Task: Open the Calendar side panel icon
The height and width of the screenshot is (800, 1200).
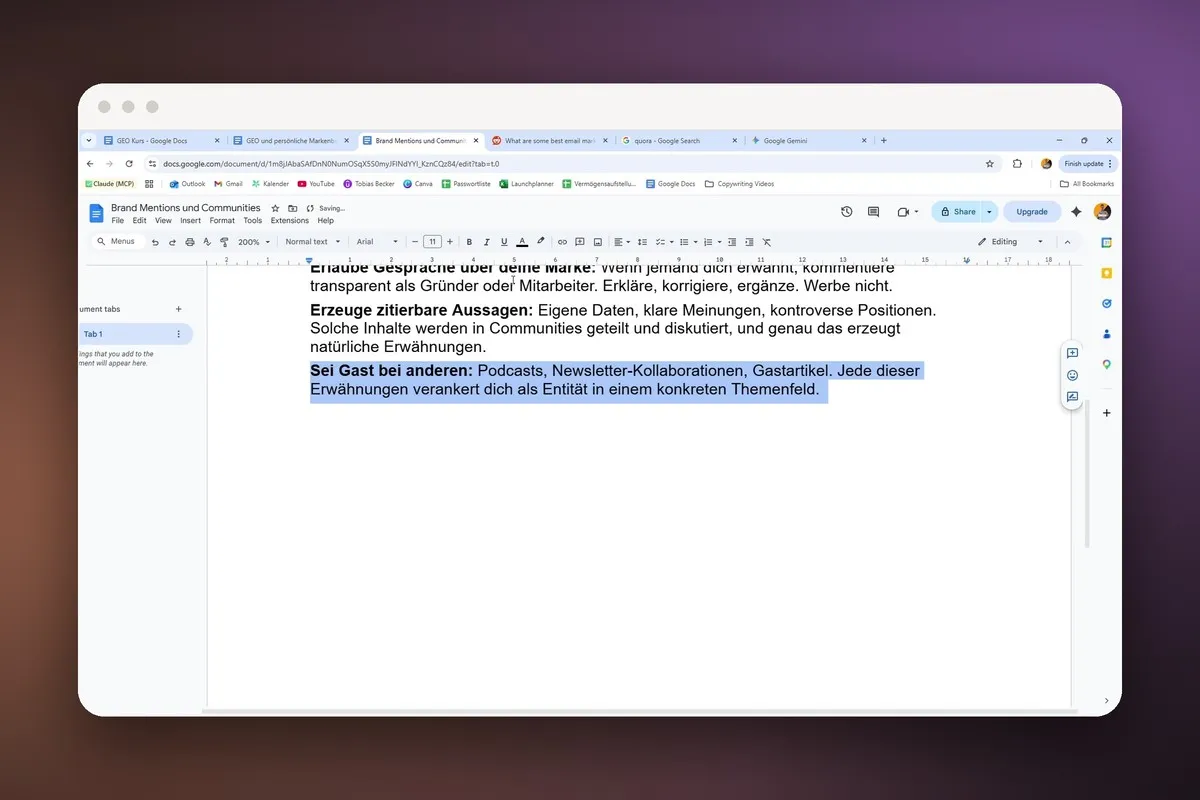Action: (1106, 243)
